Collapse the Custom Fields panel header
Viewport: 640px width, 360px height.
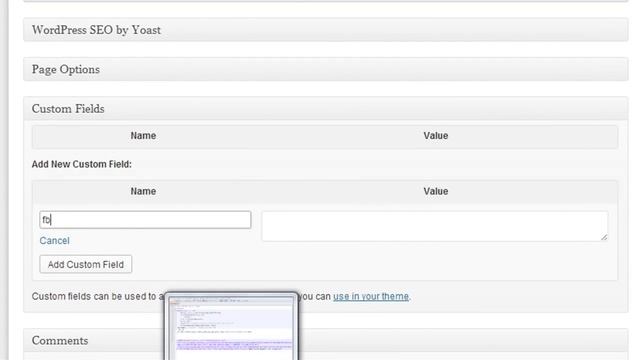(325, 109)
